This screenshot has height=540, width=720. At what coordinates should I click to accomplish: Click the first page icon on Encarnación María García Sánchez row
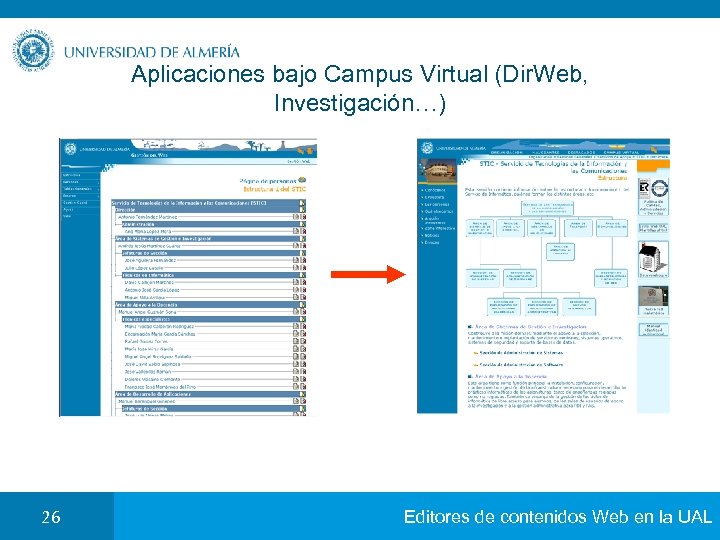point(296,334)
